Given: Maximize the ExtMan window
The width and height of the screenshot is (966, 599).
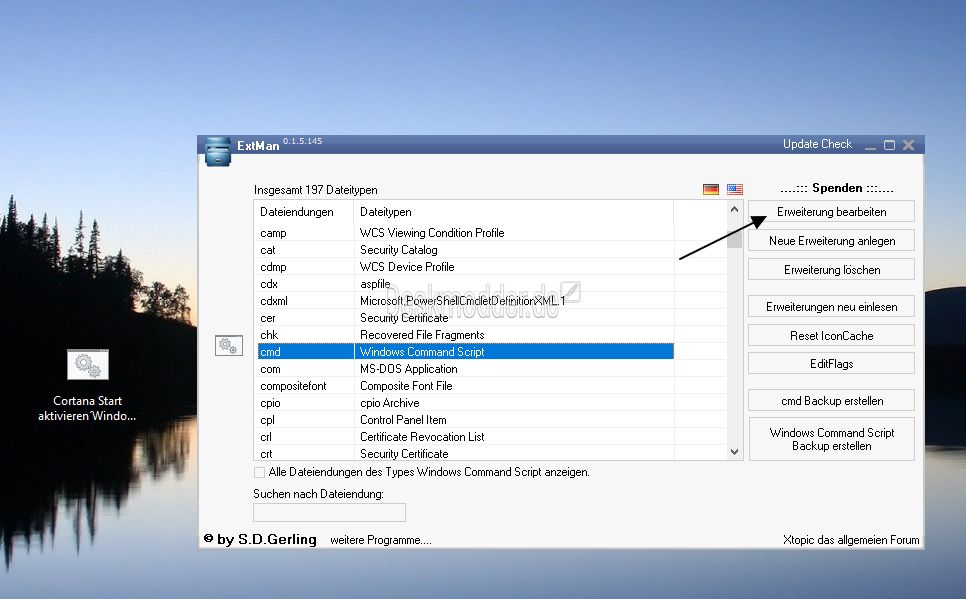Looking at the screenshot, I should [889, 145].
